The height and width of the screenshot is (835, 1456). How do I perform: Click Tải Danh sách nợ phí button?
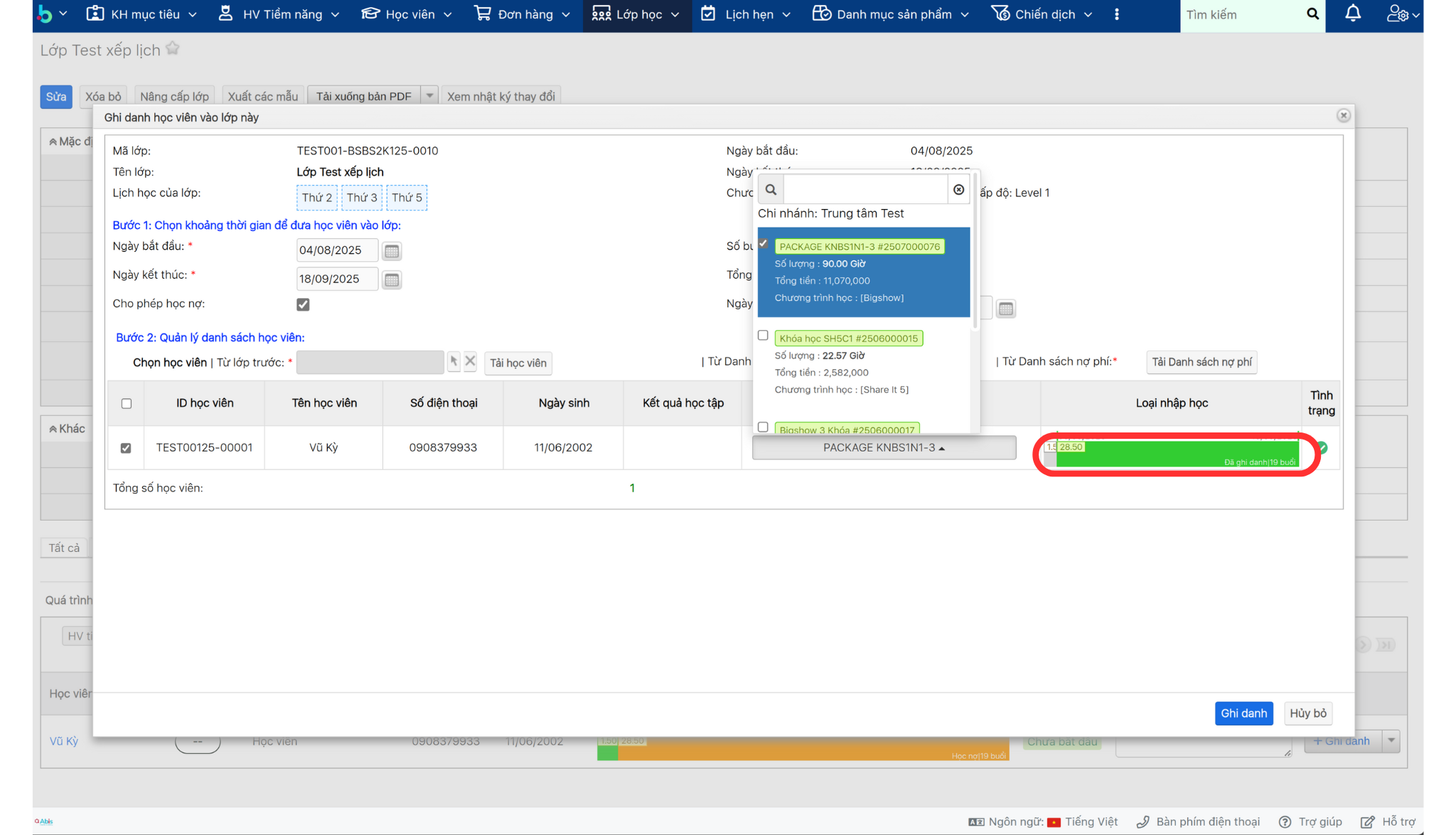click(x=1201, y=362)
